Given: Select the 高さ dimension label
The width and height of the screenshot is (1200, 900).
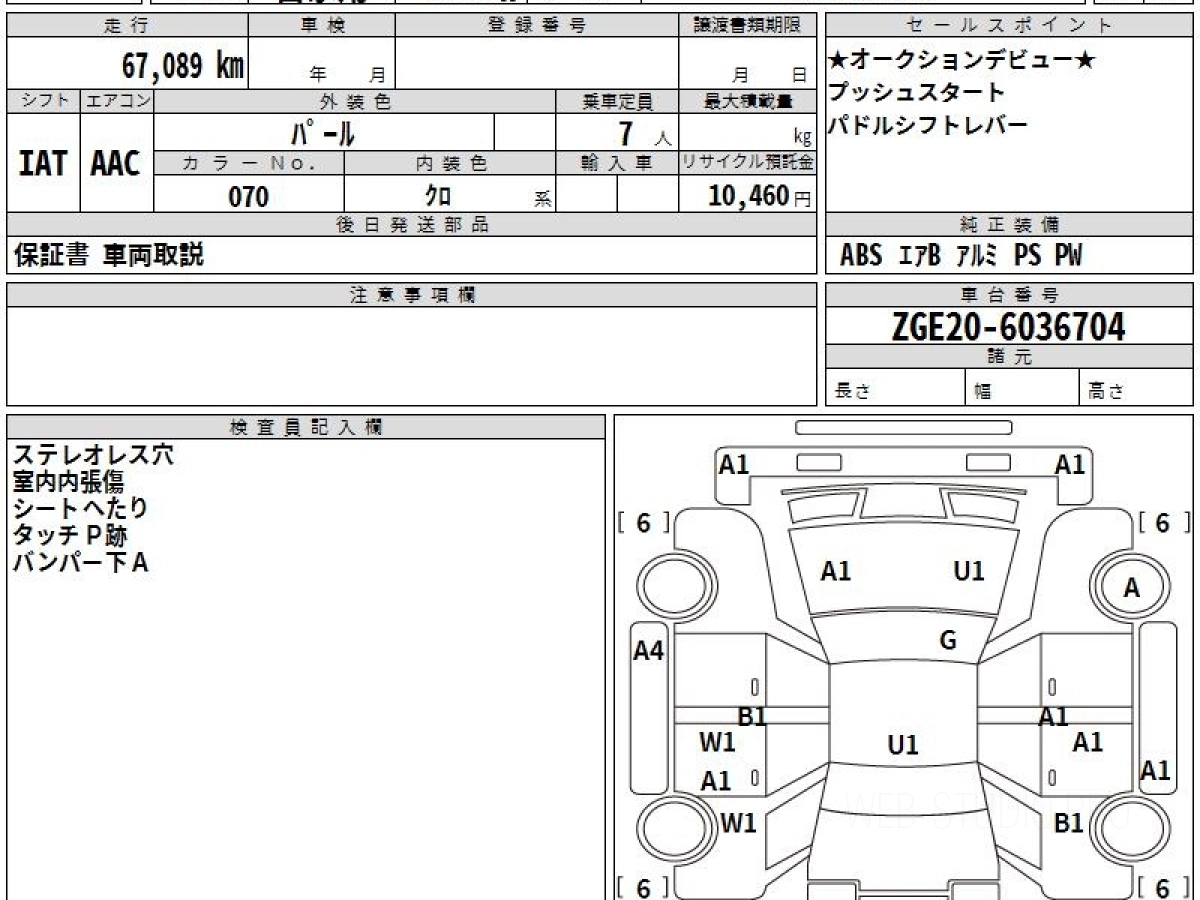Looking at the screenshot, I should pos(1107,392).
